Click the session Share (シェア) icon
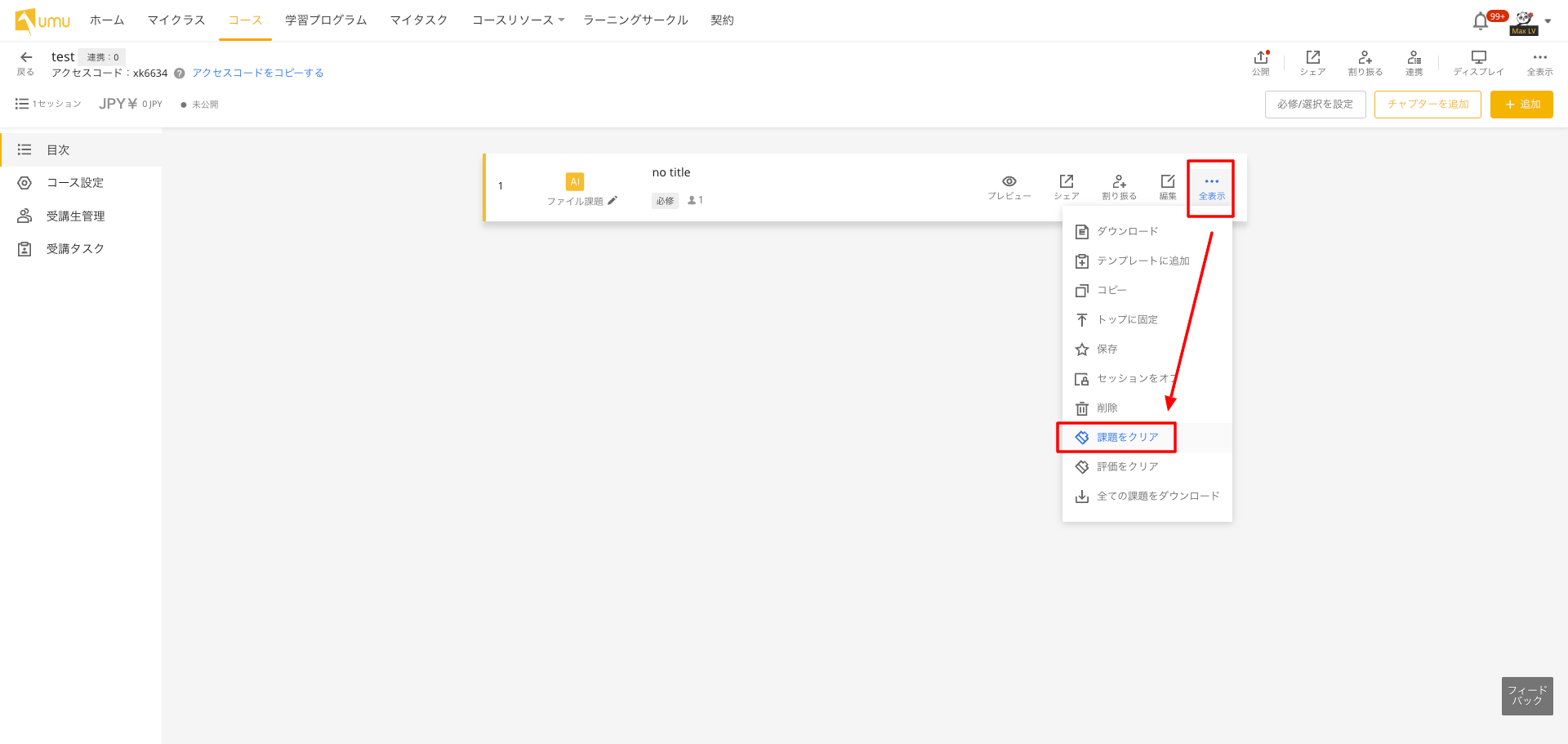Image resolution: width=1568 pixels, height=744 pixels. 1067,182
